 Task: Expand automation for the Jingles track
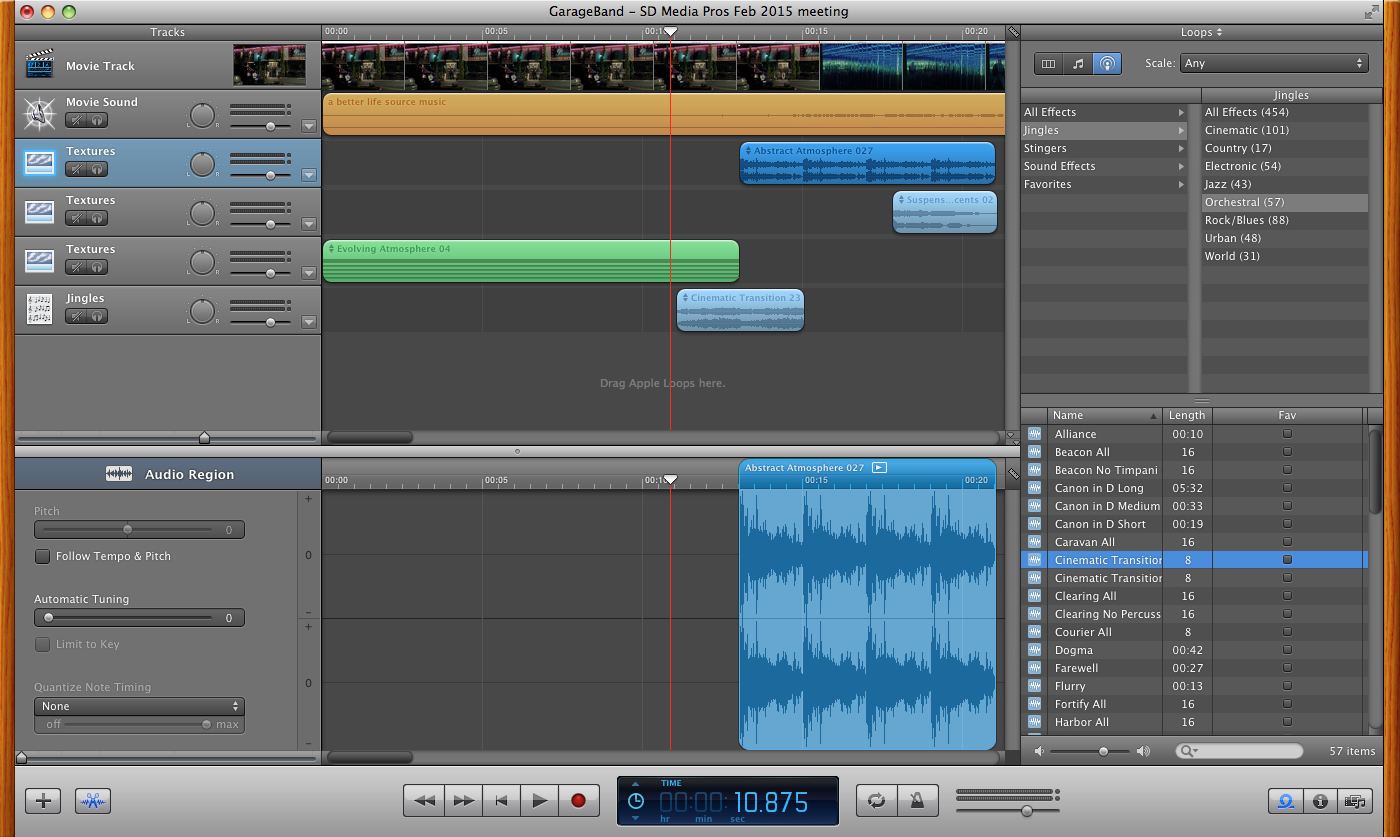[309, 322]
